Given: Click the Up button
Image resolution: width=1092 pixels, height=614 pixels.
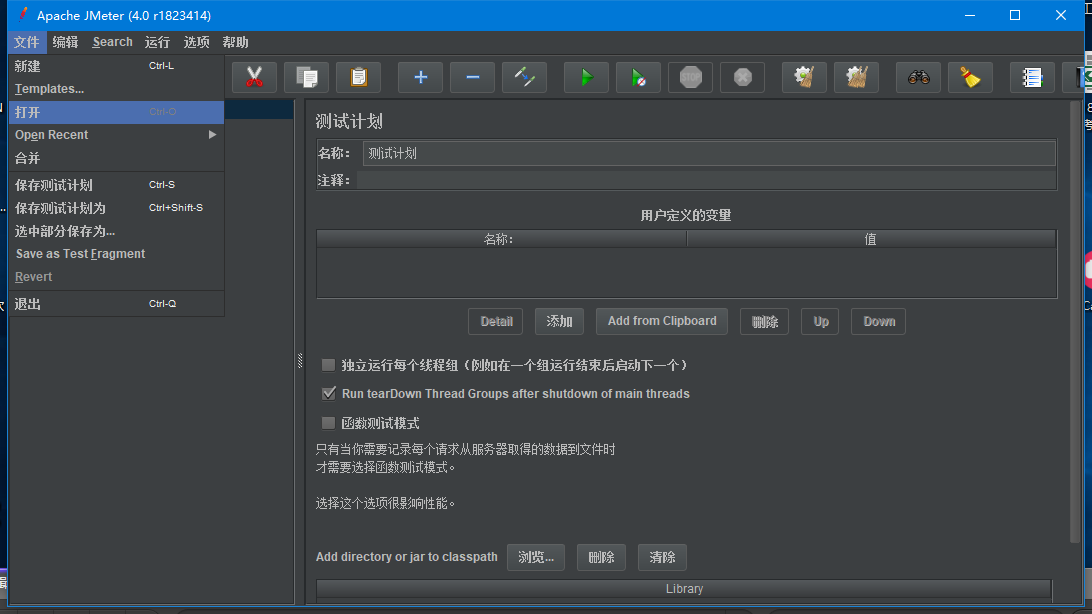Looking at the screenshot, I should point(820,322).
